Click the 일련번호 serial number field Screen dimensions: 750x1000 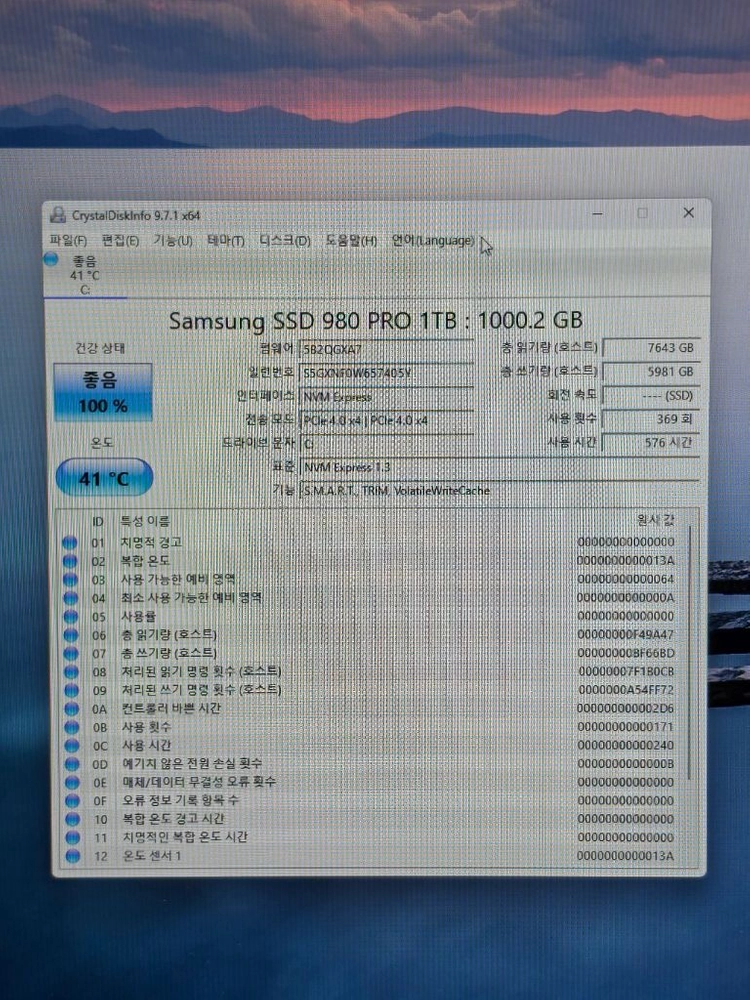pyautogui.click(x=386, y=373)
